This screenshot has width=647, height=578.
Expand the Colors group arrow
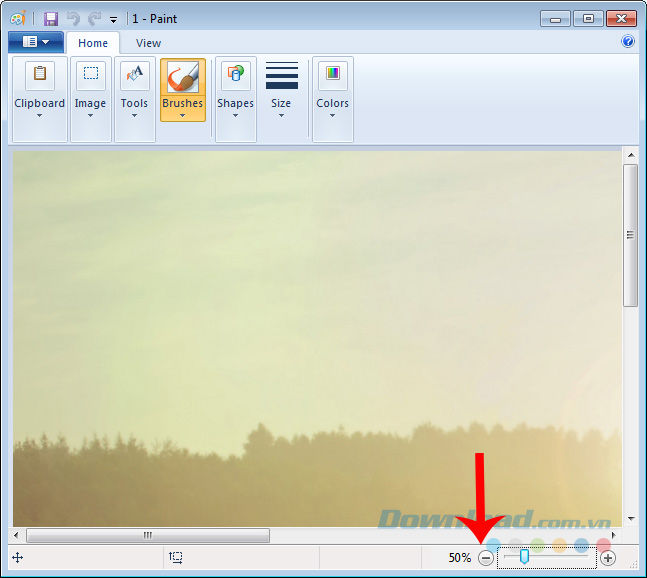pos(332,116)
